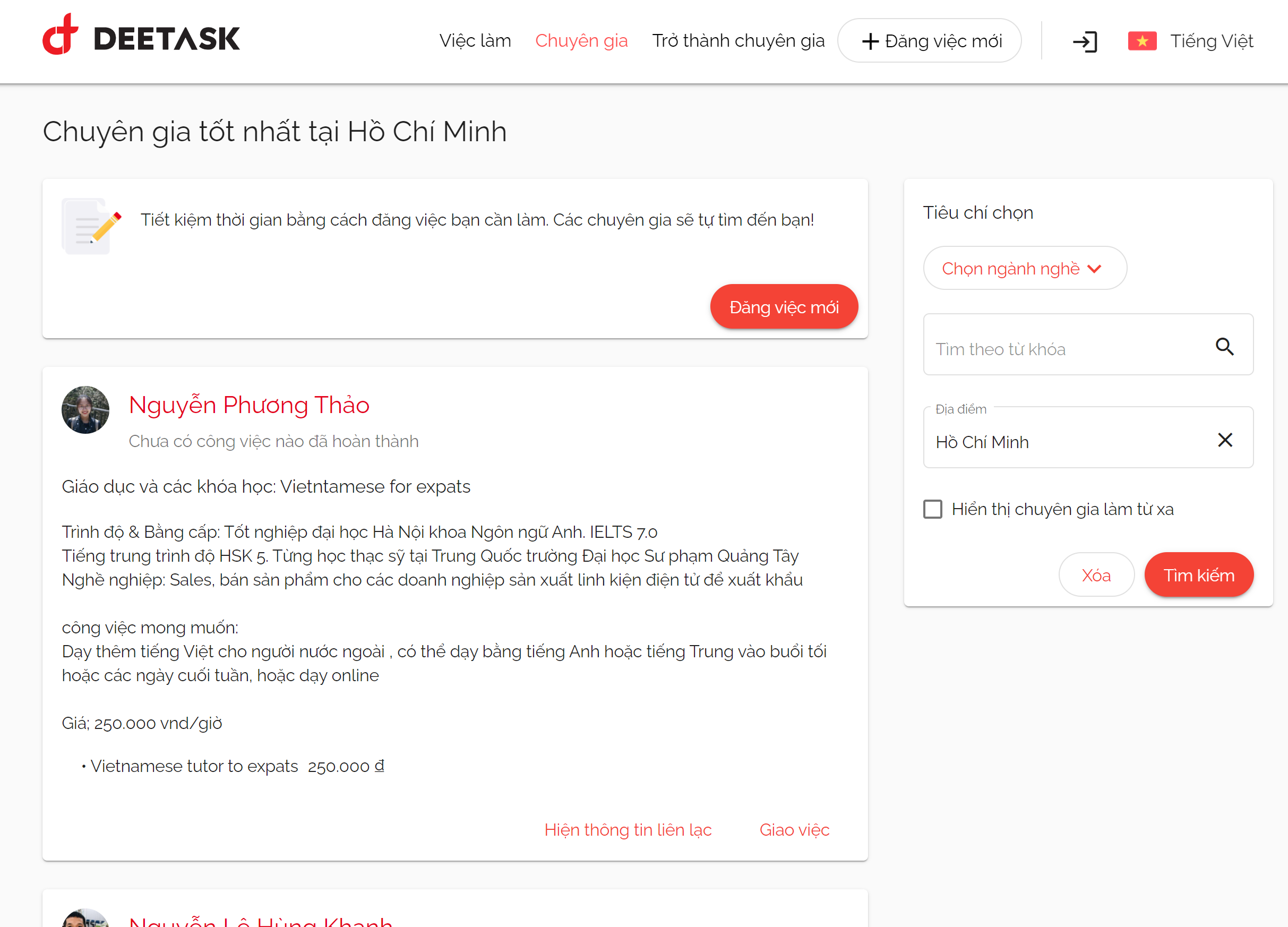
Task: Click the login arrow icon
Action: [1084, 41]
